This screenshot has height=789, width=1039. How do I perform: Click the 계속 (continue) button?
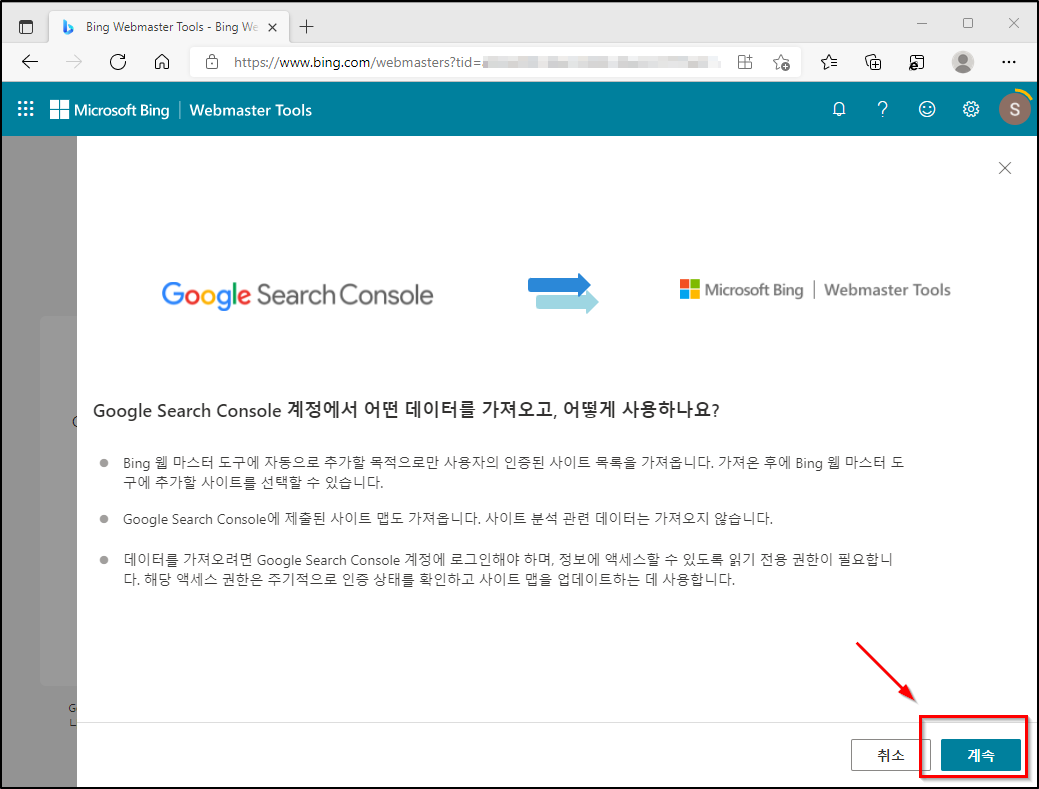coord(981,755)
